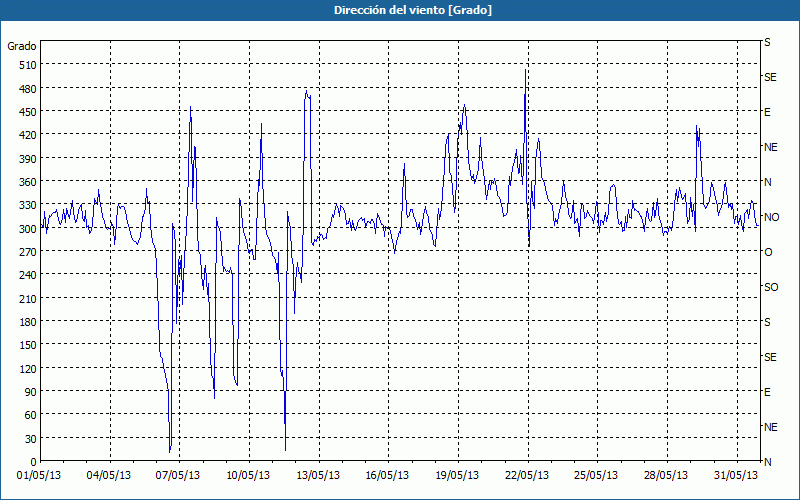Click the 480 value on the degree axis
Viewport: 800px width, 500px height.
click(27, 88)
